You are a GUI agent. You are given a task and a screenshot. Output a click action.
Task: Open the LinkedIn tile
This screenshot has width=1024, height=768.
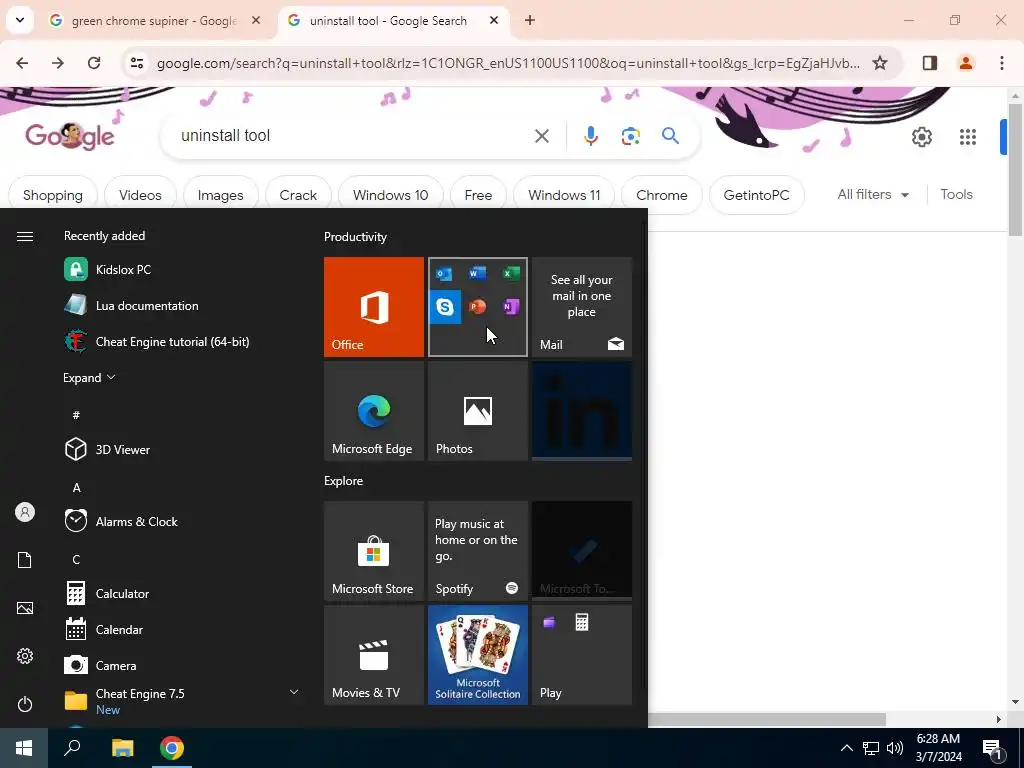point(582,411)
